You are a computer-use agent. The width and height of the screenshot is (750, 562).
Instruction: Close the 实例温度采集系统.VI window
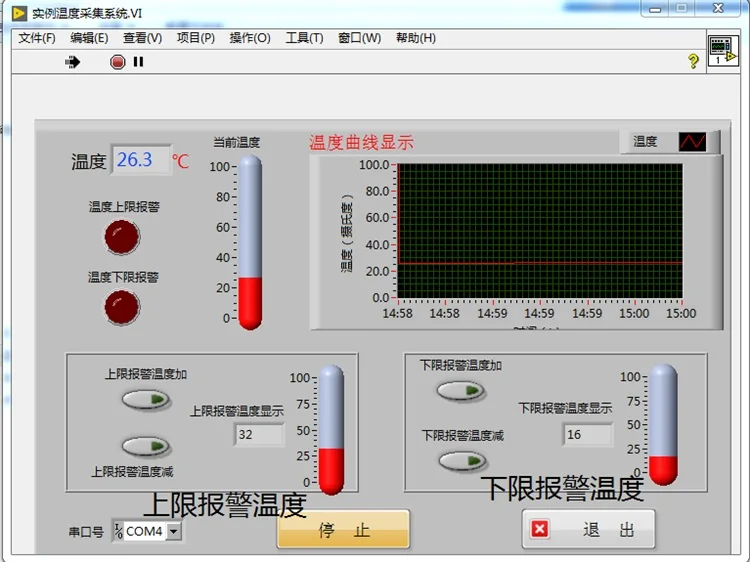[718, 8]
